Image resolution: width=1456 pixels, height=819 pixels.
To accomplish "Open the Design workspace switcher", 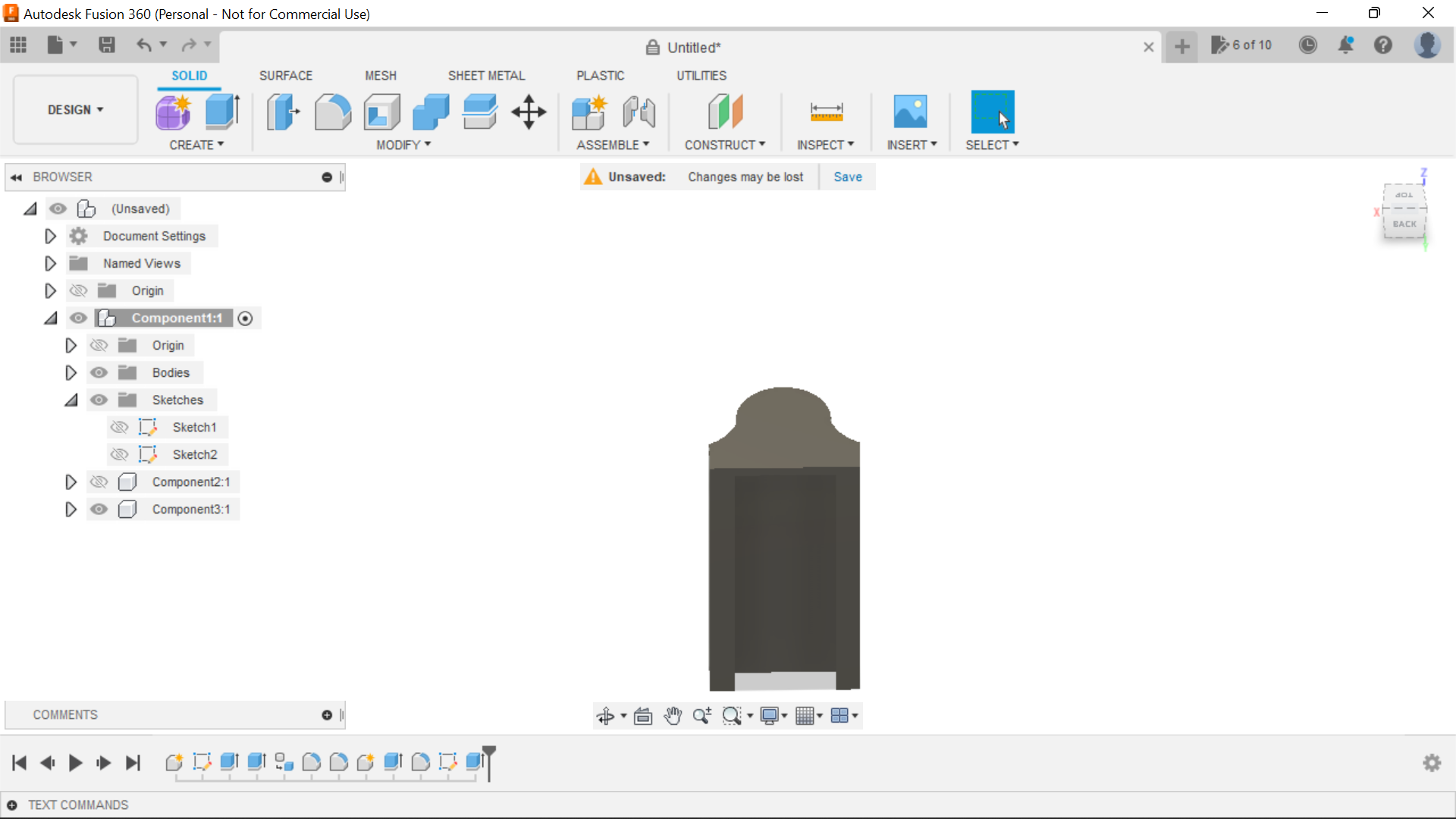I will pyautogui.click(x=74, y=109).
